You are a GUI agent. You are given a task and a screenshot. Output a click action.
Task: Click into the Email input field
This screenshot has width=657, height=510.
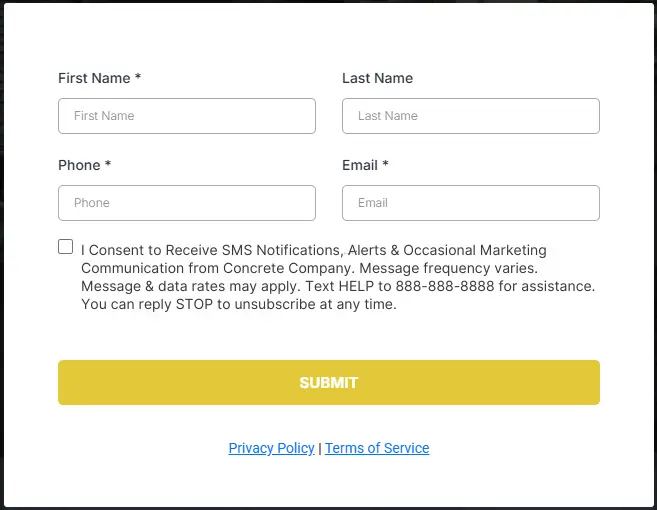click(x=470, y=203)
